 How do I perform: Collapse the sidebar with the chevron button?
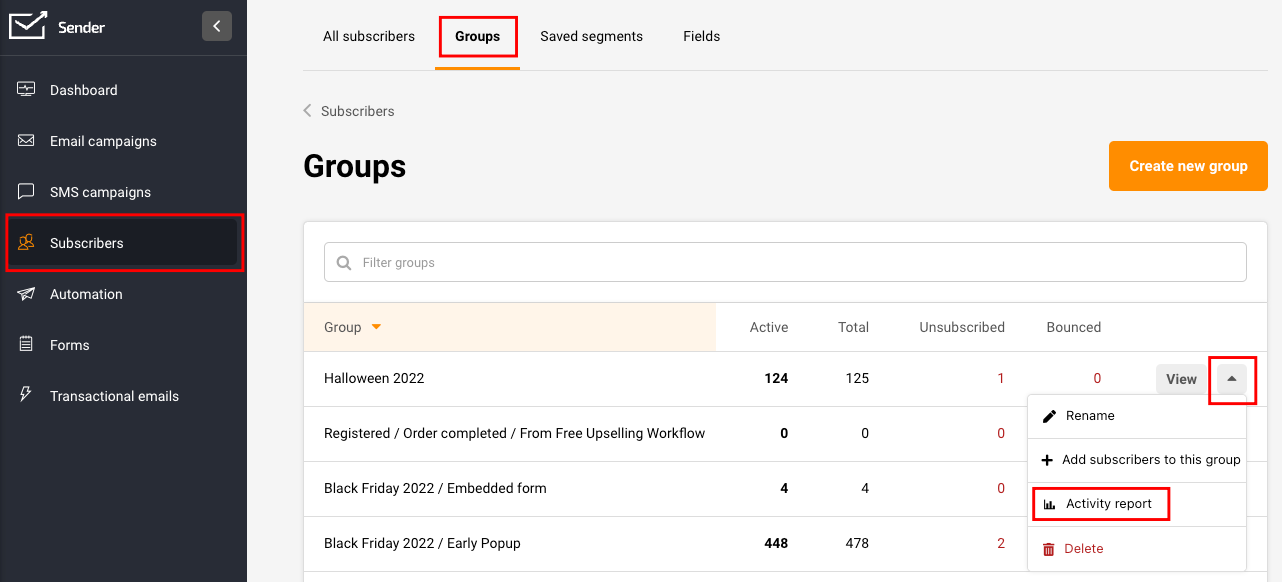[x=217, y=26]
